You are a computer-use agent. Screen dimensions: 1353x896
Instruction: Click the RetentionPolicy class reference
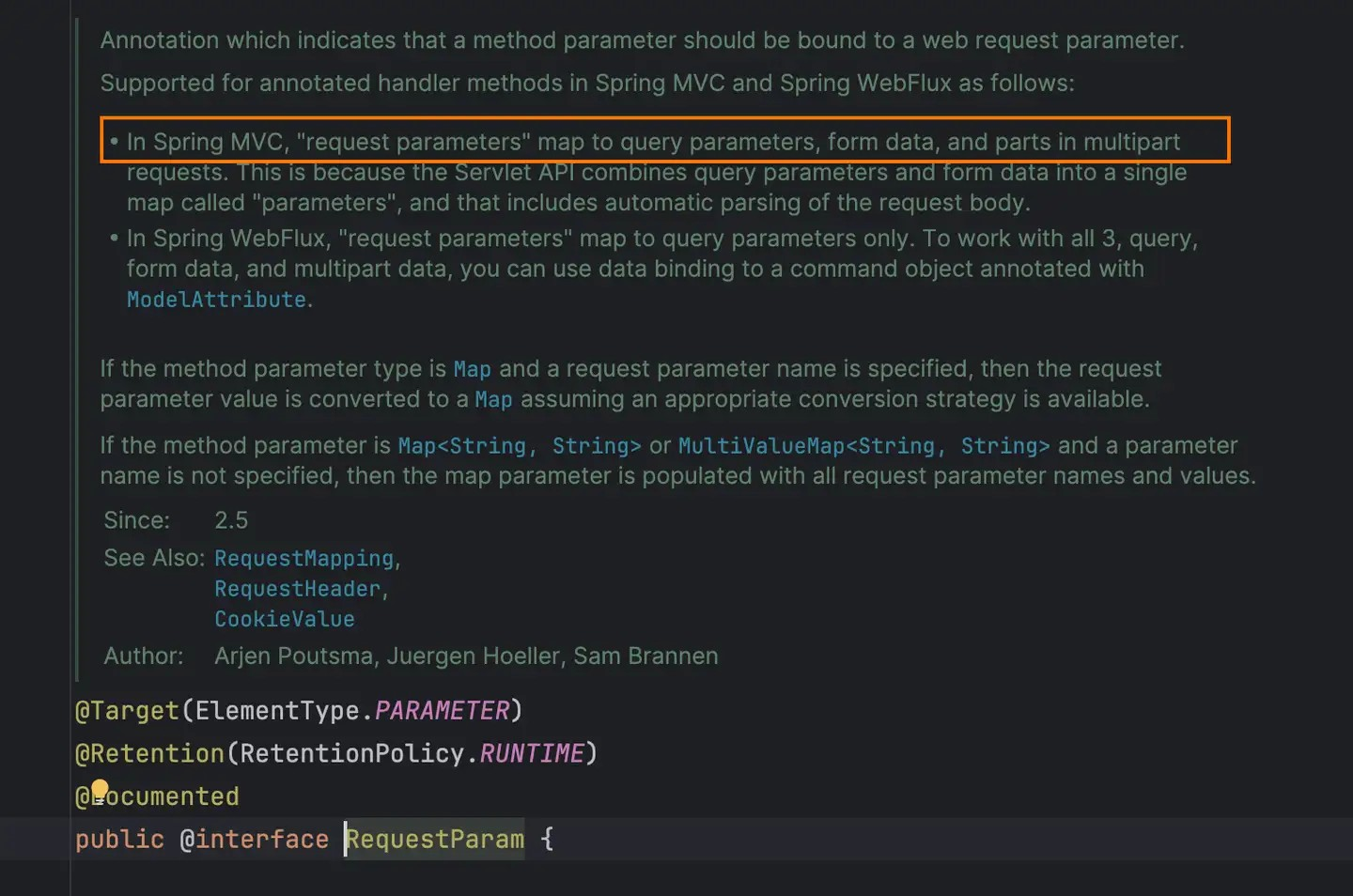coord(351,754)
